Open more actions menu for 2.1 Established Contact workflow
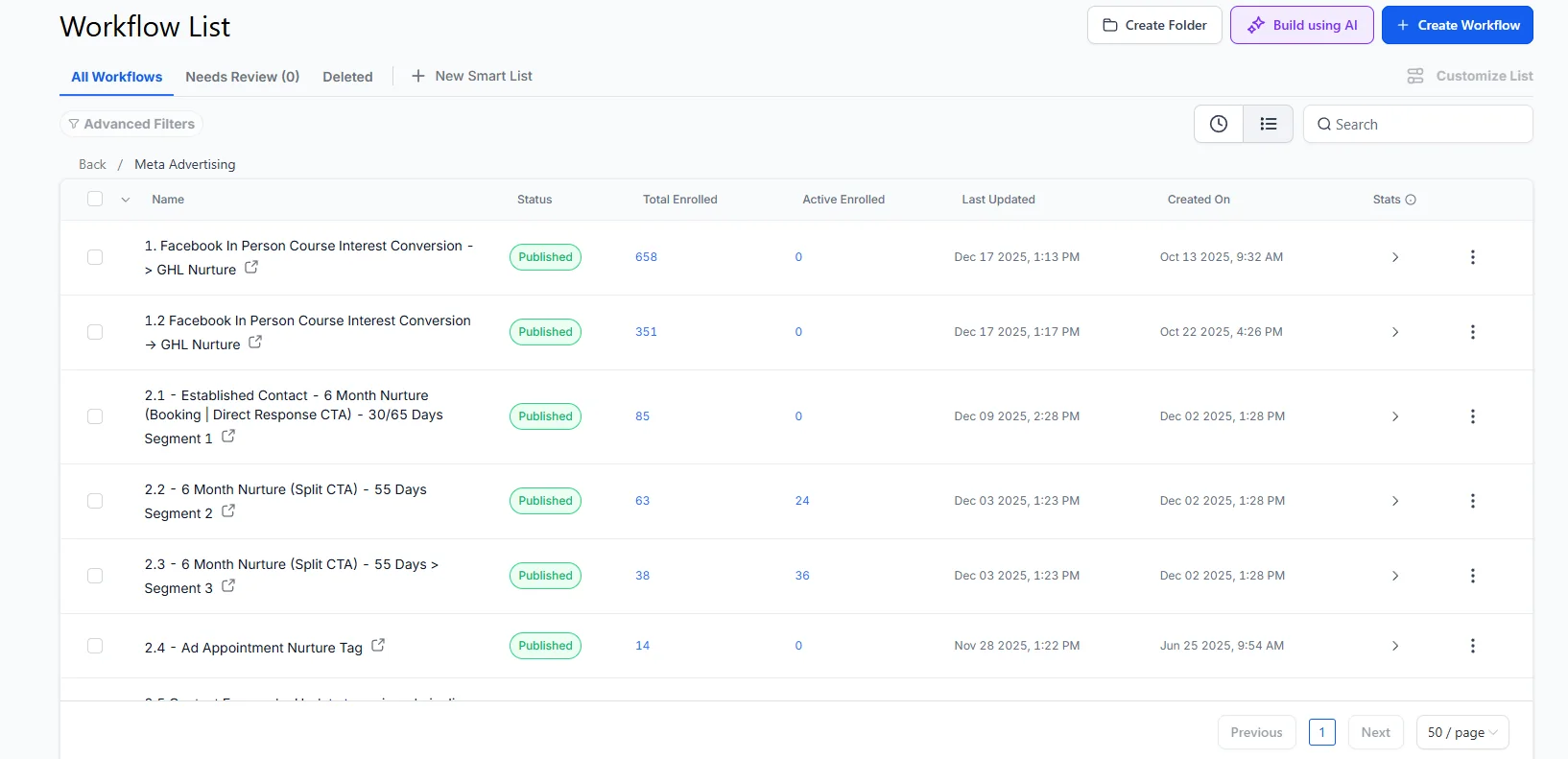This screenshot has width=1568, height=759. pyautogui.click(x=1473, y=416)
